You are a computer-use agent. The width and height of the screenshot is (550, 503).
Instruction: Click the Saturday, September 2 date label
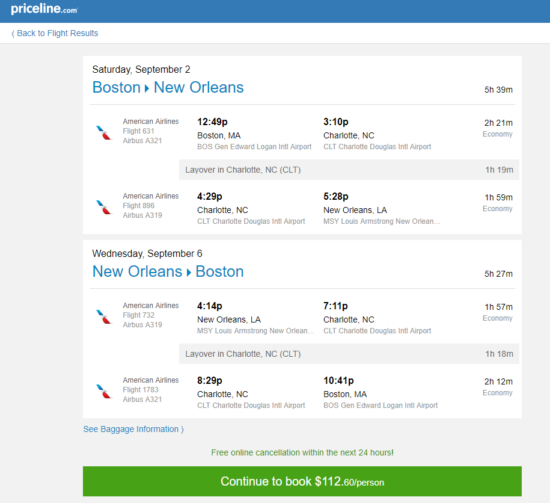tap(141, 69)
